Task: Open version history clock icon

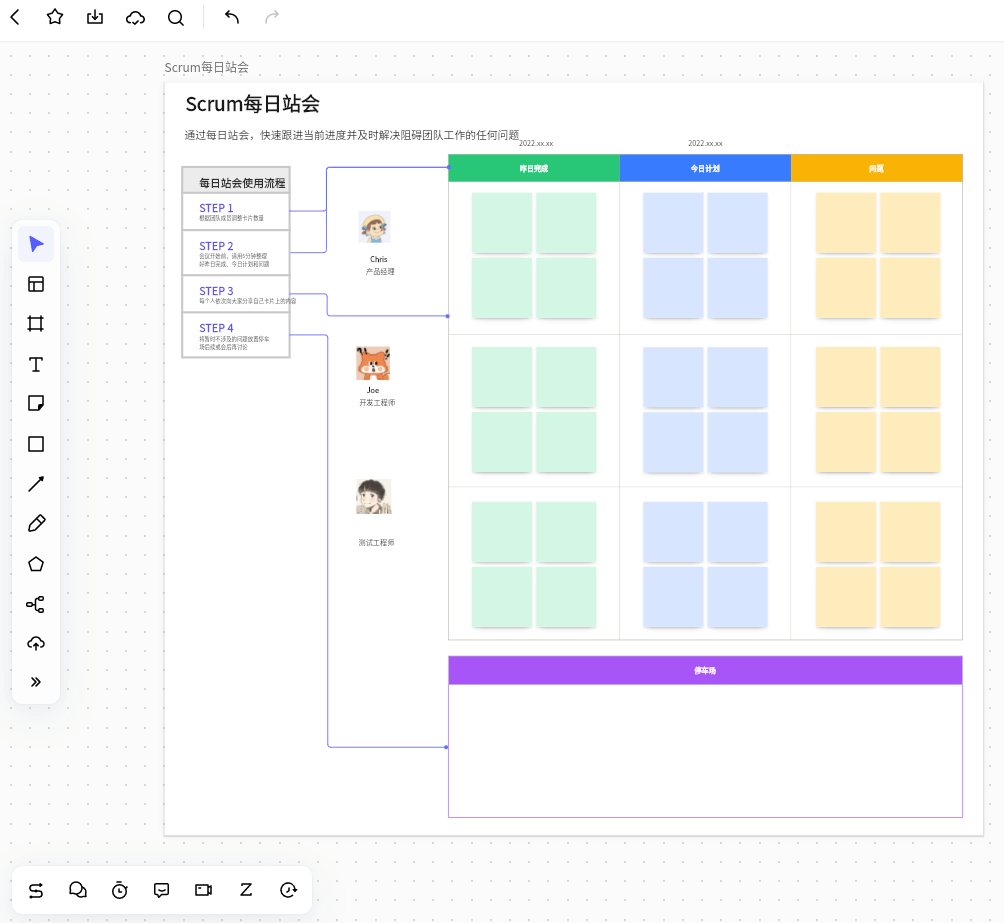Action: 289,890
